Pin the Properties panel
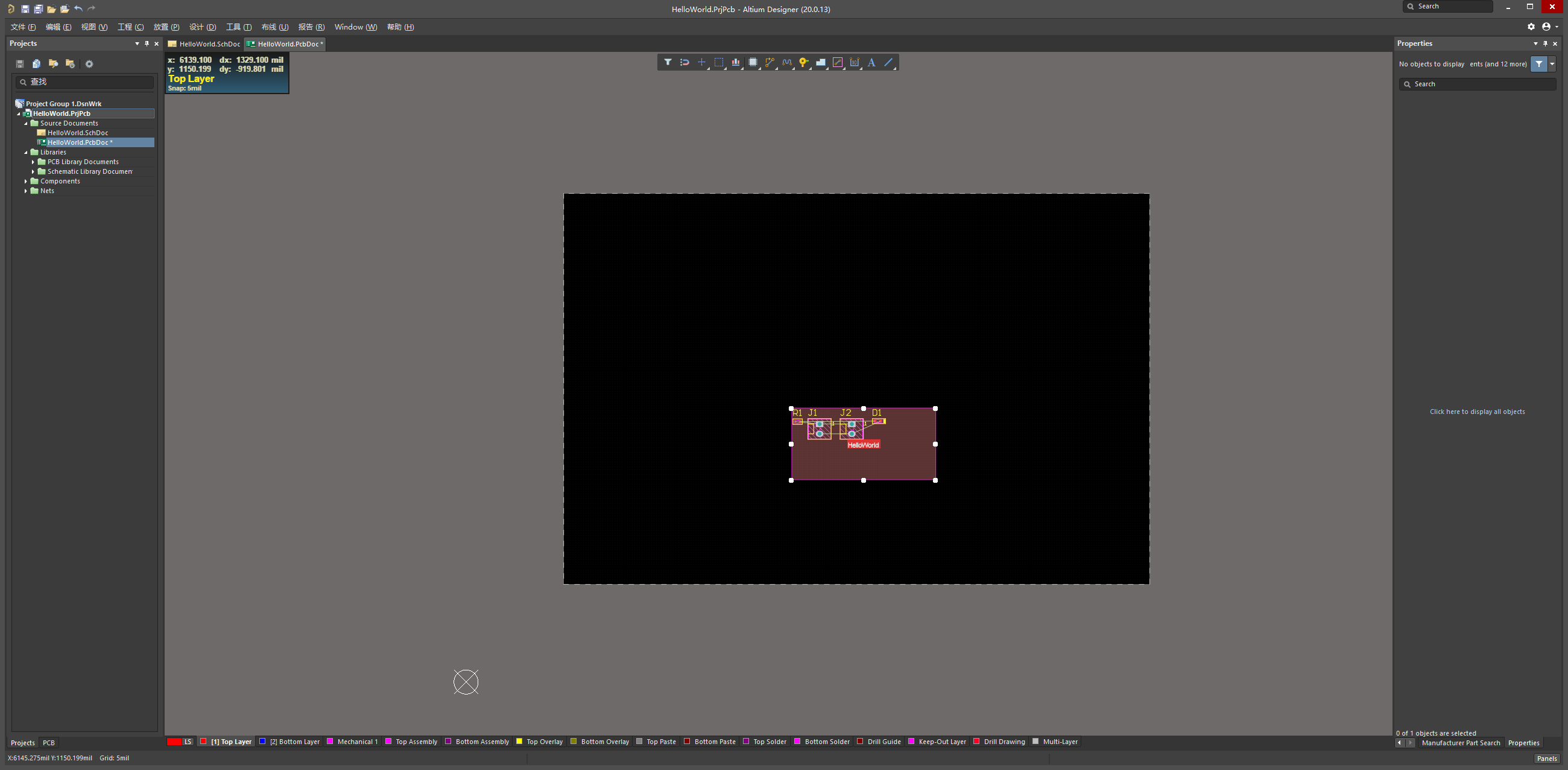The width and height of the screenshot is (1568, 770). point(1545,43)
